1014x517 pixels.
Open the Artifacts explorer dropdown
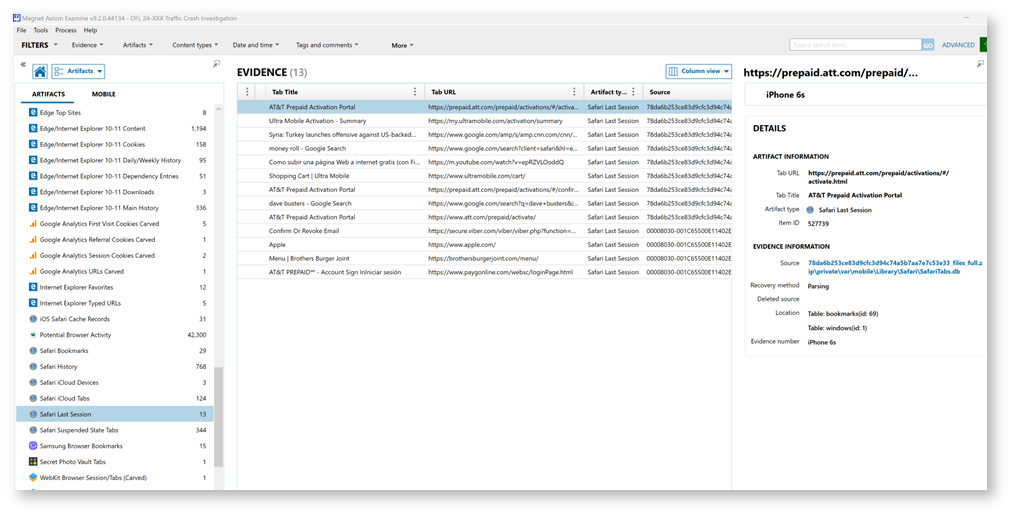[x=78, y=71]
